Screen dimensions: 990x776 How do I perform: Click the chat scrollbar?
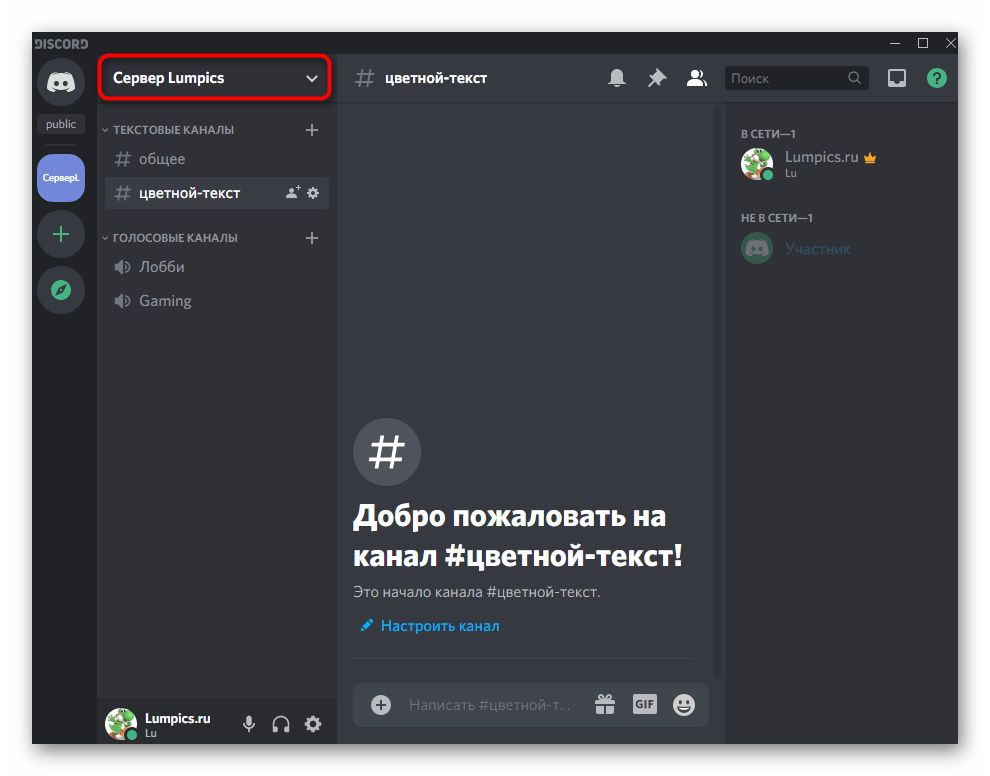click(717, 391)
